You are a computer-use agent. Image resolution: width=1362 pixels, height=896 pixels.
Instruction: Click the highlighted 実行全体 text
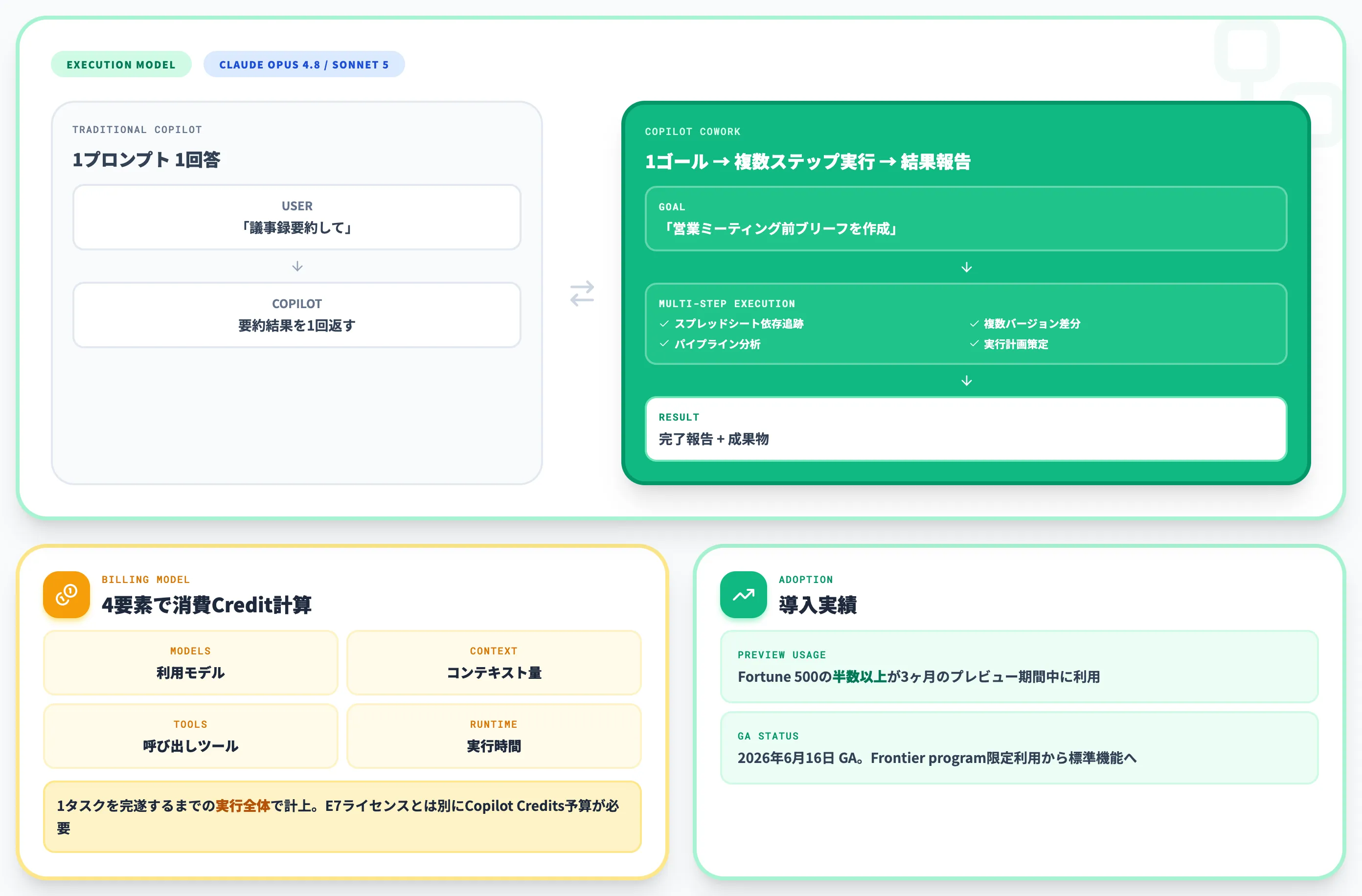(243, 806)
